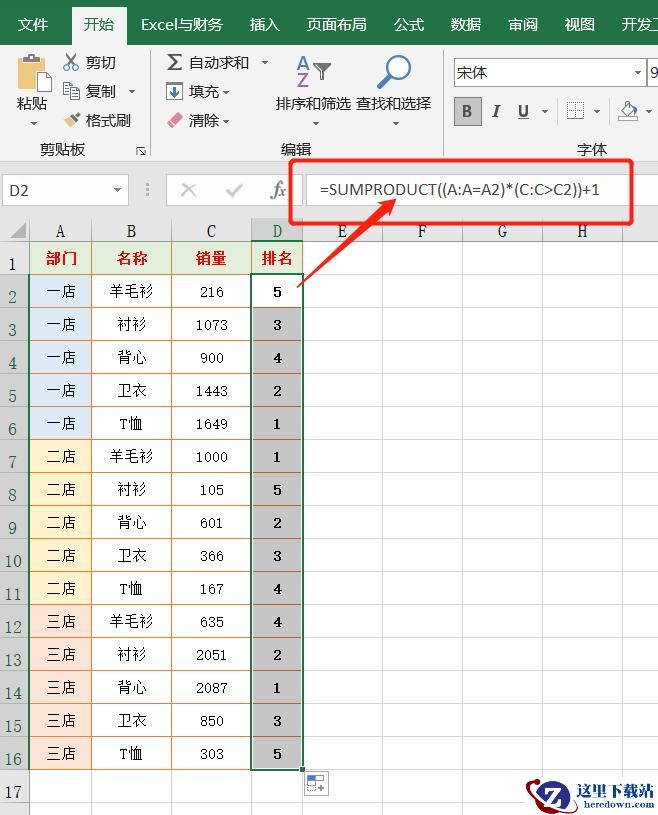Click sales cell 1073
Viewport: 658px width, 815px height.
(211, 325)
